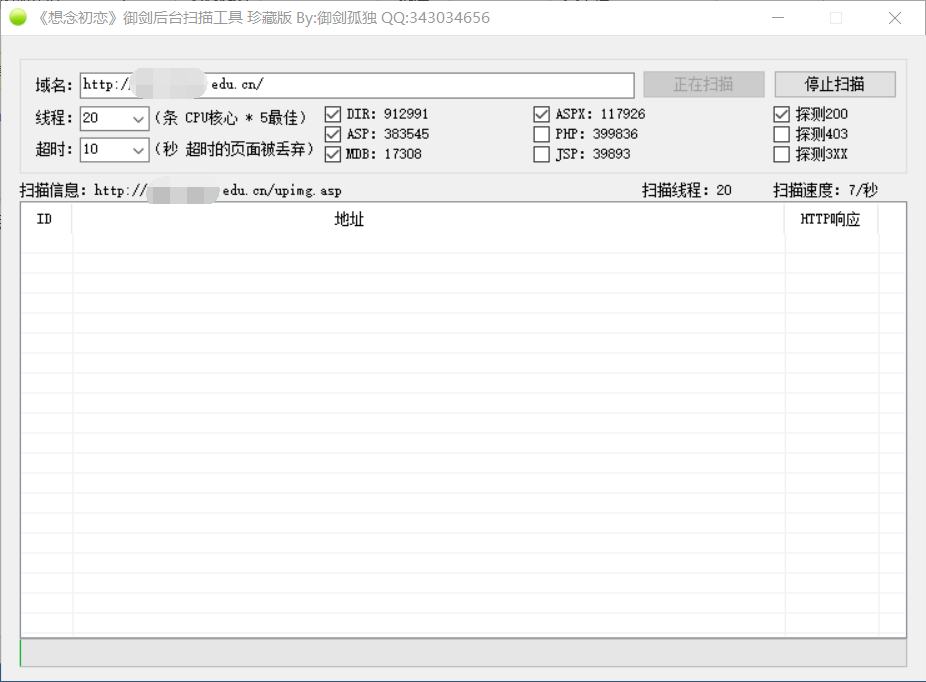
Task: Click the 扫描信息 URL status text
Action: (181, 190)
